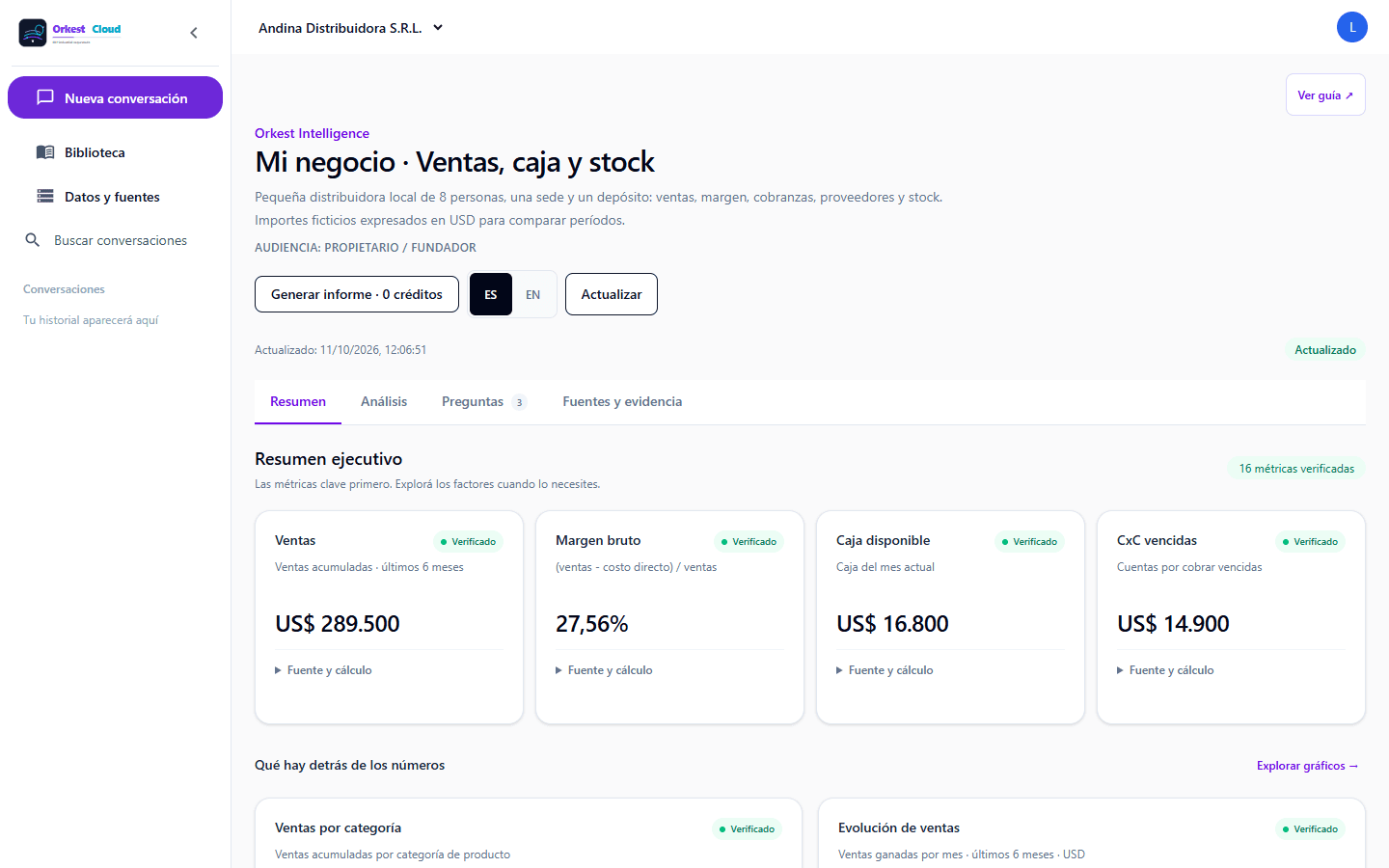Expand Fuente y cálculo under Caja disponible

click(885, 670)
